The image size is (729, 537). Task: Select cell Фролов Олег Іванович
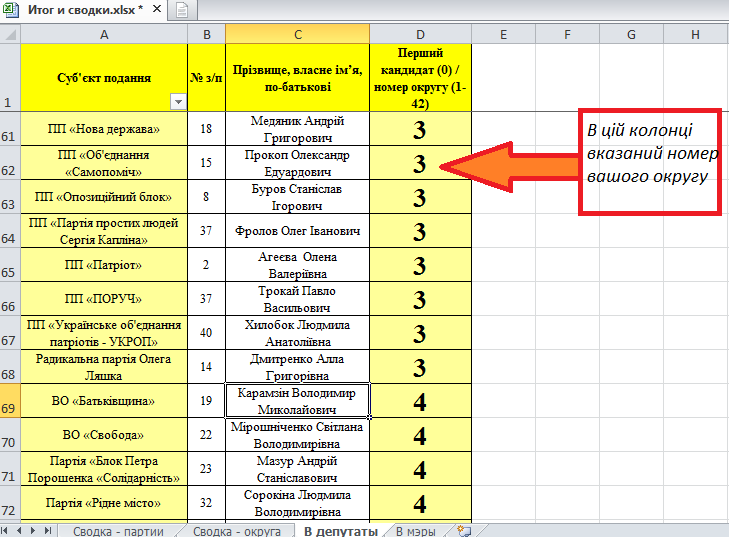click(x=298, y=231)
